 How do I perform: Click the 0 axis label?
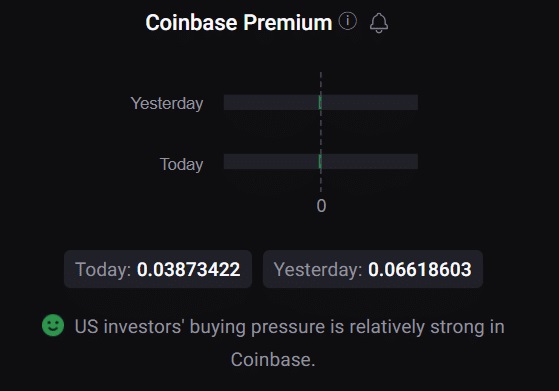coord(321,206)
